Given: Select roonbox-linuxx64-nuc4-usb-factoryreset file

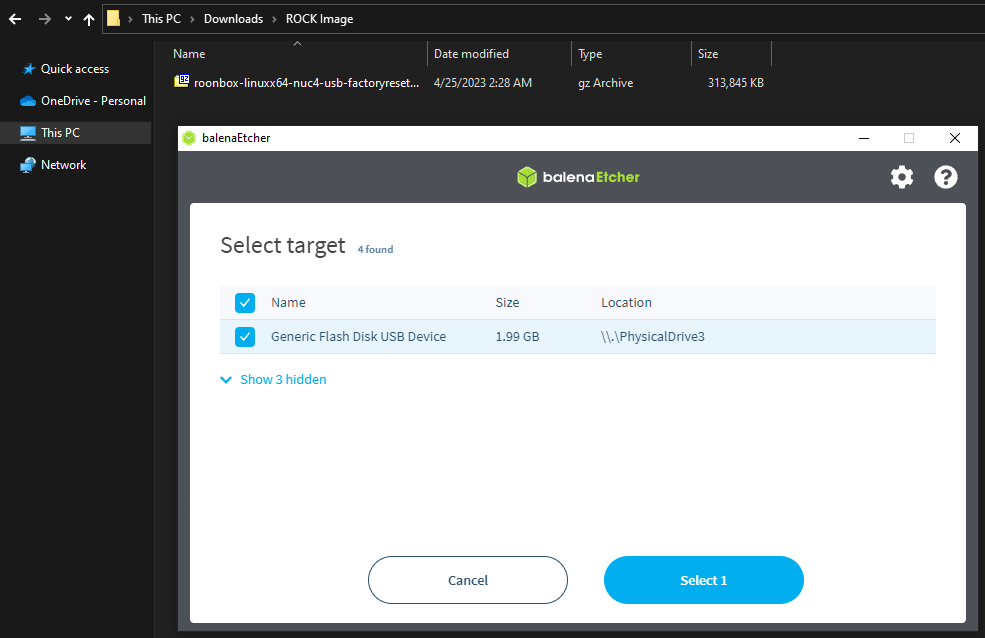Looking at the screenshot, I should 307,83.
